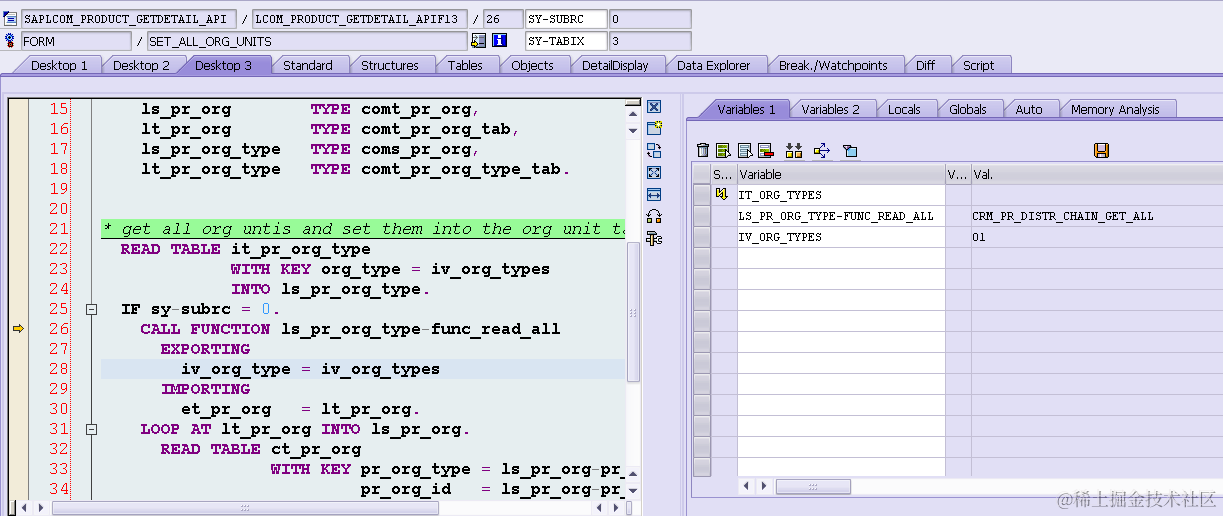Image resolution: width=1223 pixels, height=516 pixels.
Task: Open the Script tab
Action: pos(978,65)
